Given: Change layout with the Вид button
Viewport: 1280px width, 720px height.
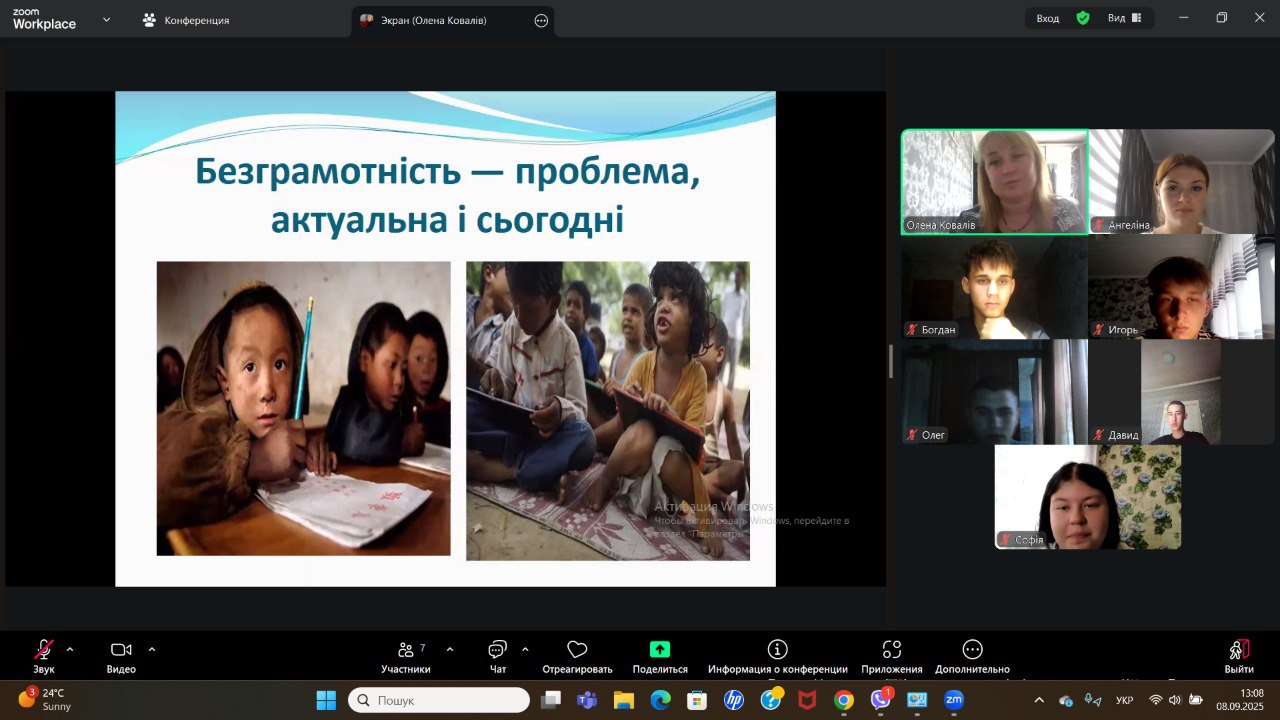Looking at the screenshot, I should 1124,18.
